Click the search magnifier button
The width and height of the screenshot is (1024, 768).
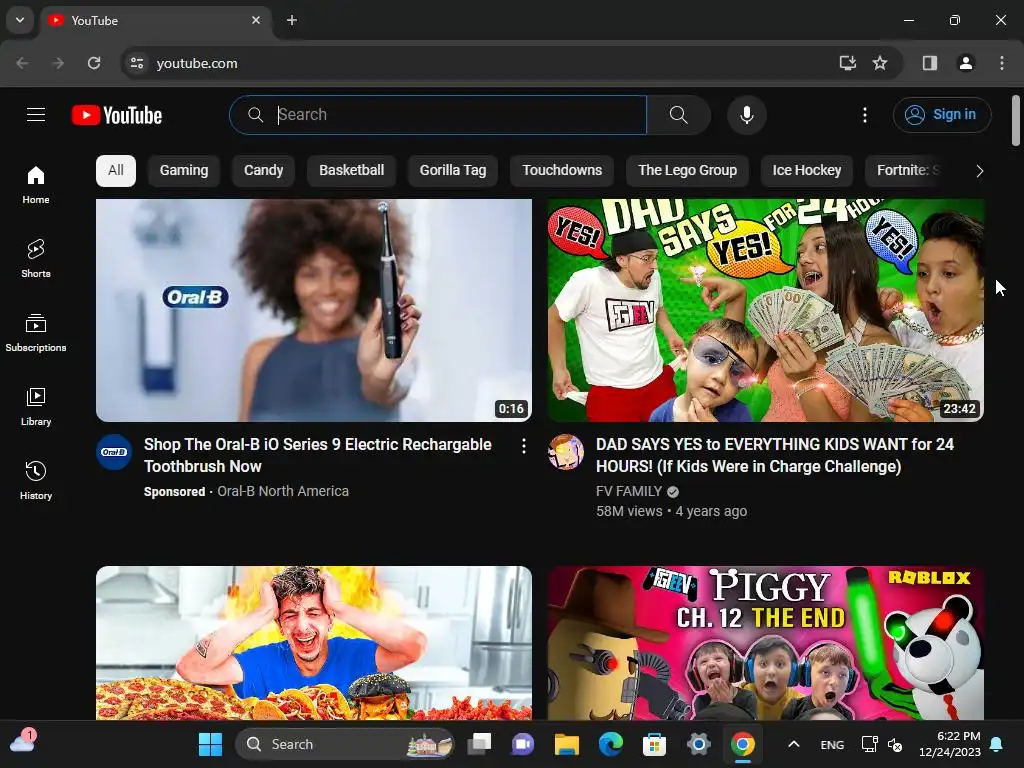679,115
